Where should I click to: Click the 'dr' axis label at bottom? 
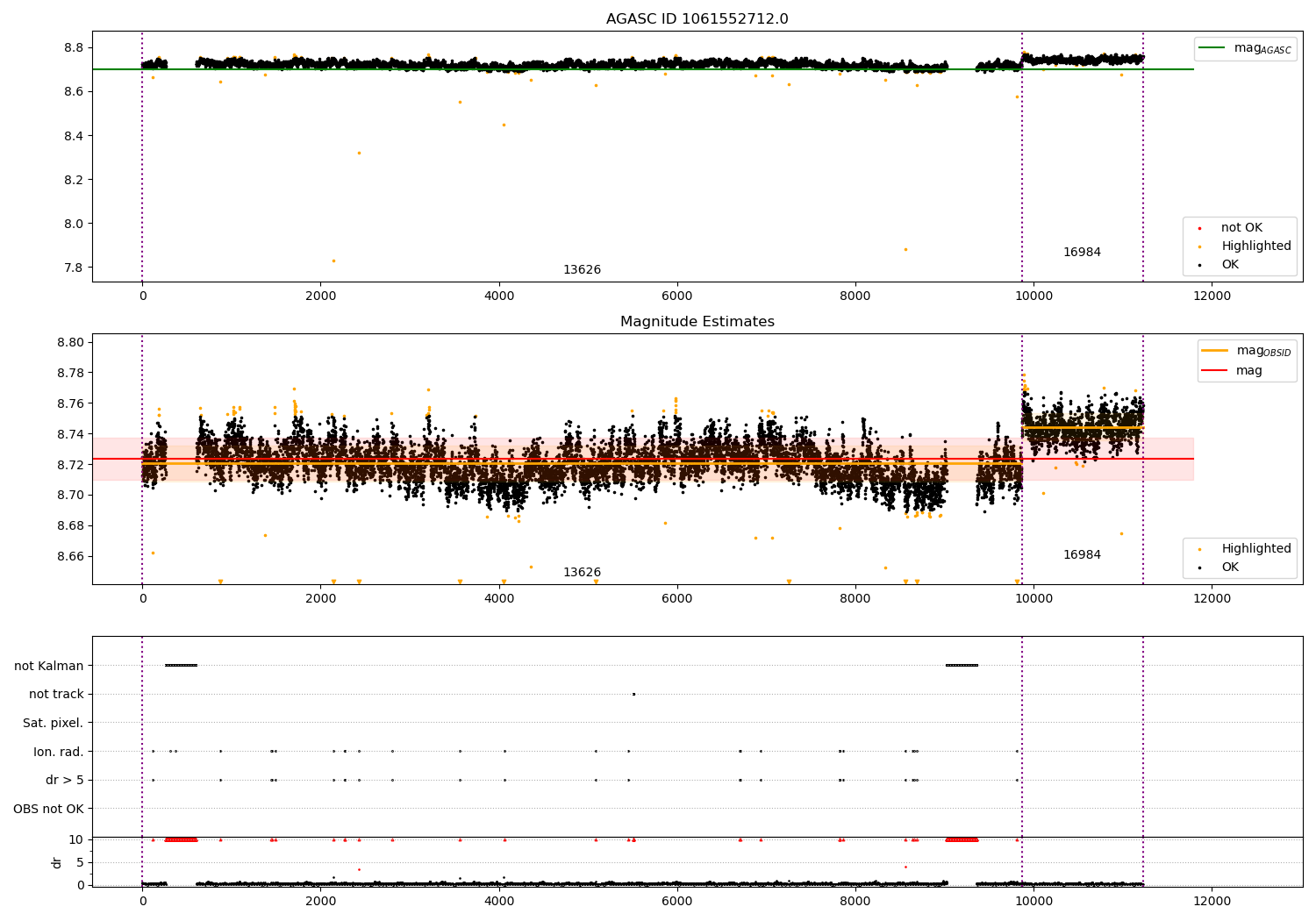(x=57, y=862)
